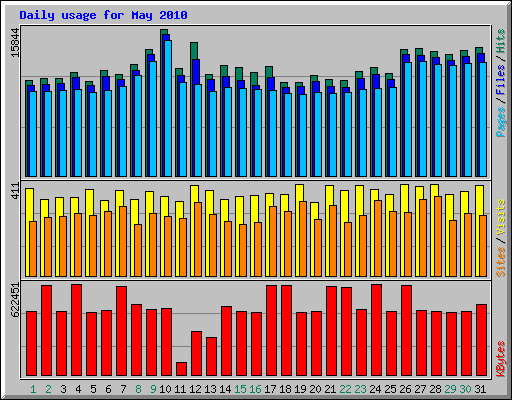
Task: Select day label "1" on the x-axis
Action: (33, 389)
